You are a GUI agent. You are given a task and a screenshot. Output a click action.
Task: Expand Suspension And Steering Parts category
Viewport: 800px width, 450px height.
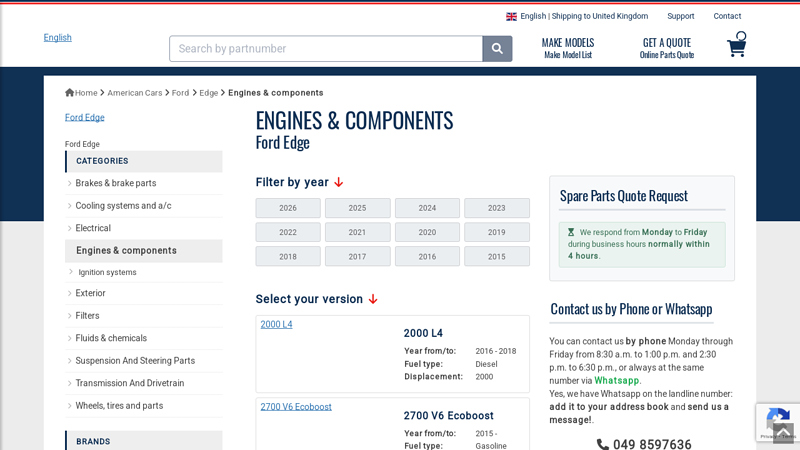(x=135, y=361)
